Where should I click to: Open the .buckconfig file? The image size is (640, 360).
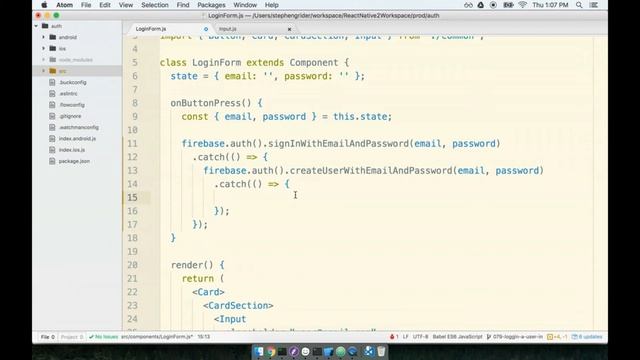click(x=73, y=82)
